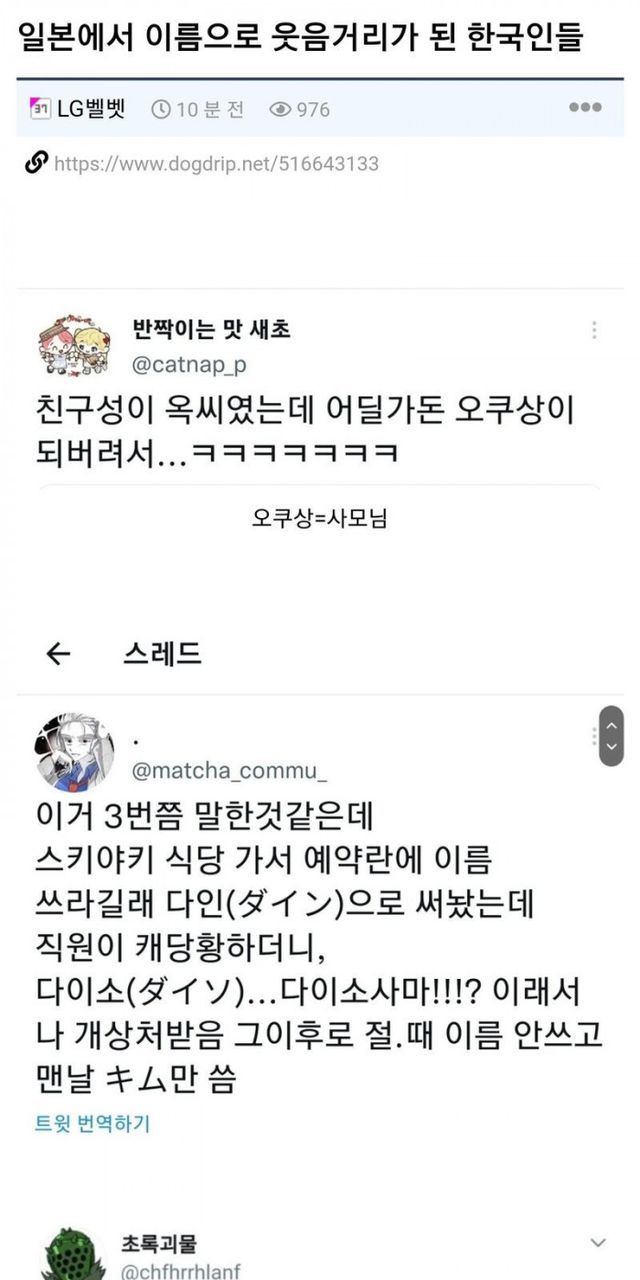
Task: Click the @matcha_commu_ handle
Action: coord(229,771)
